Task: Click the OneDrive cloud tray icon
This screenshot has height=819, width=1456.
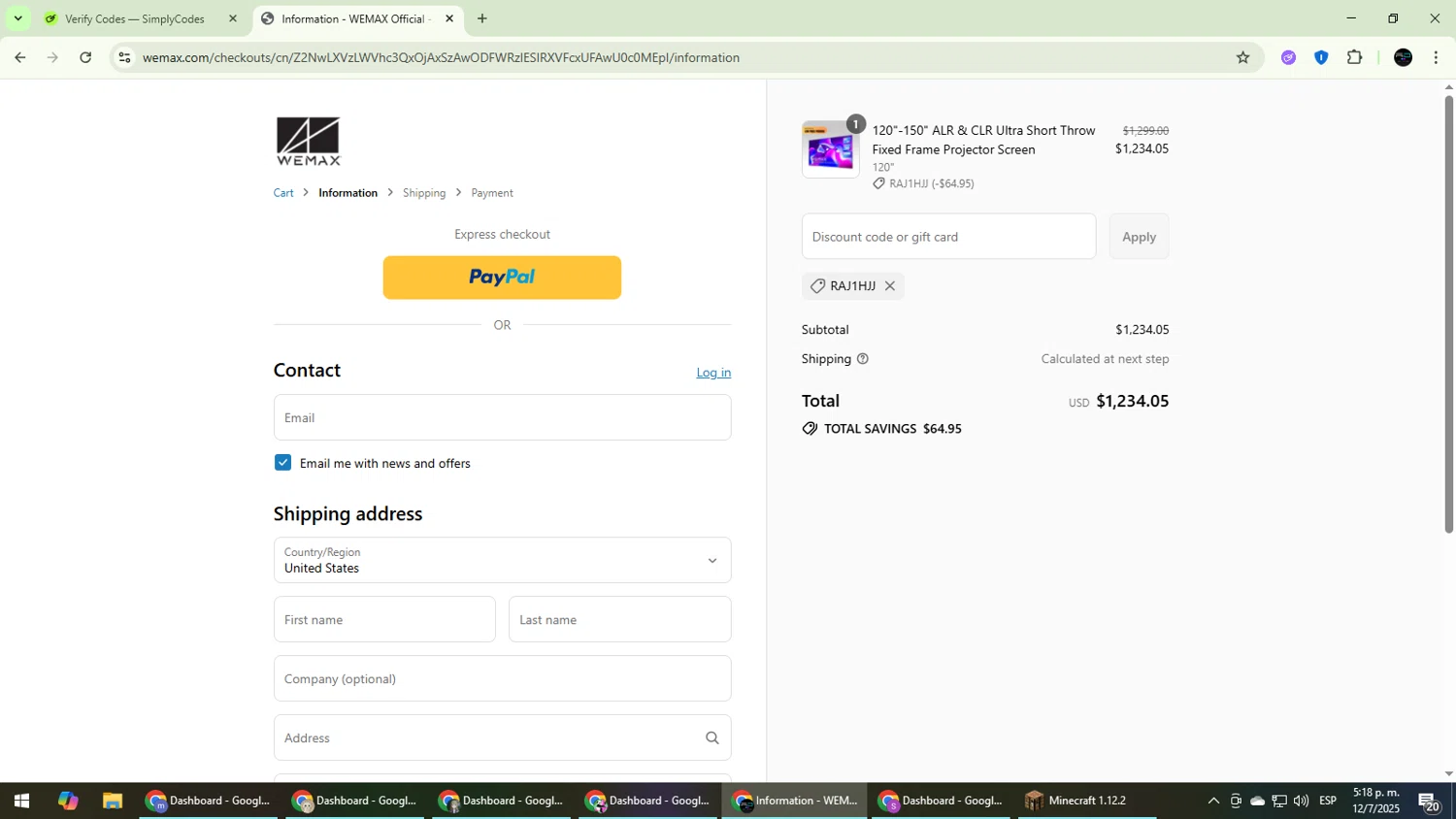Action: coord(1257,801)
